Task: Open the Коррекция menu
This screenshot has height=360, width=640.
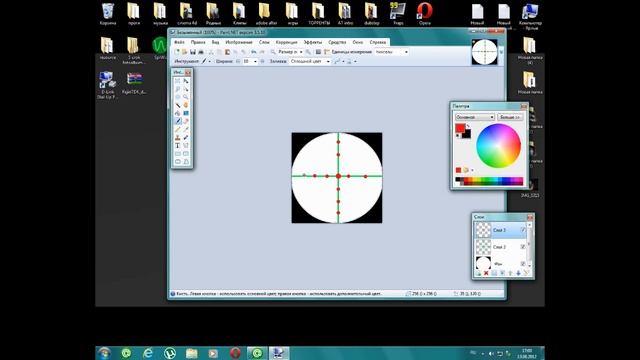Action: (286, 42)
